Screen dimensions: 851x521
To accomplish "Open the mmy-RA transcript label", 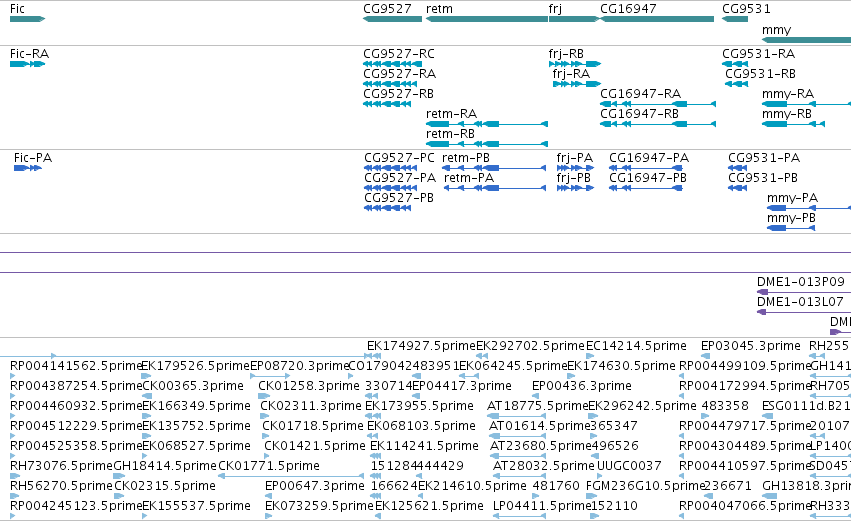I will (x=788, y=94).
